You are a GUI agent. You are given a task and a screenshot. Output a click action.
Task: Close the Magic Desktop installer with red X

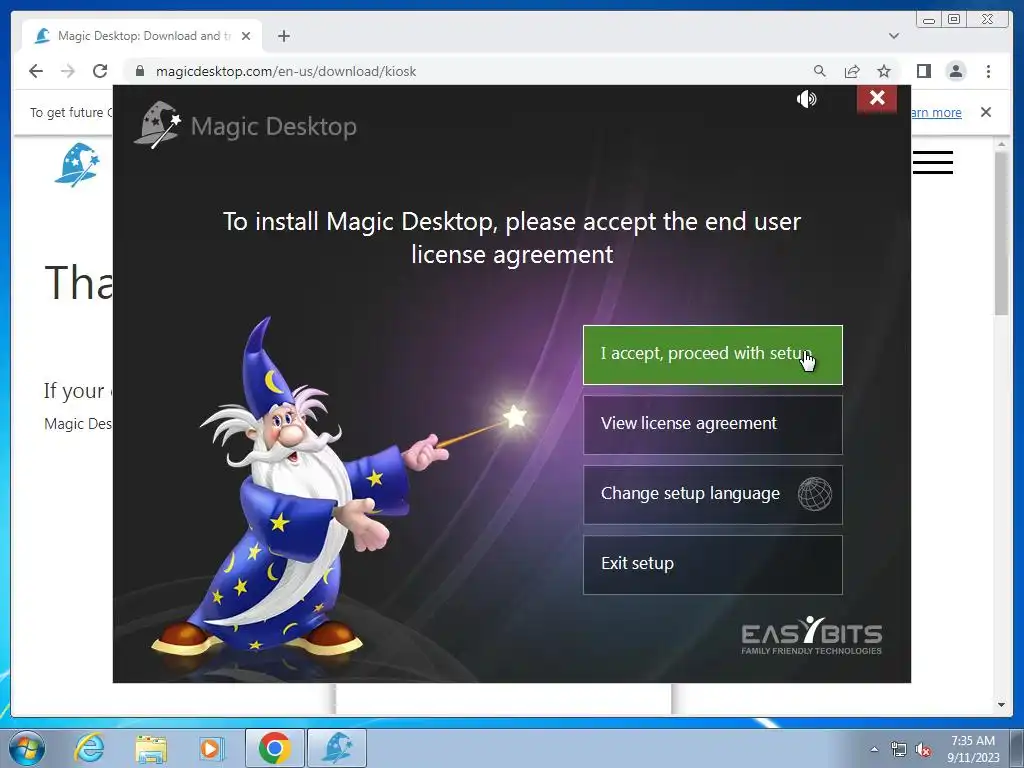click(877, 98)
